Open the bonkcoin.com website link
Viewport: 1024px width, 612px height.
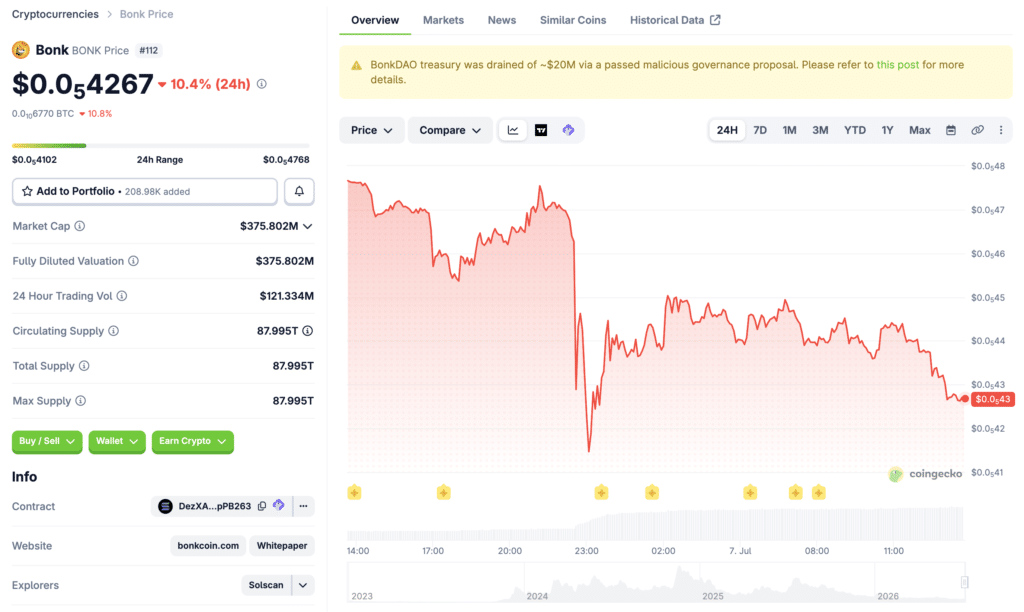point(208,545)
